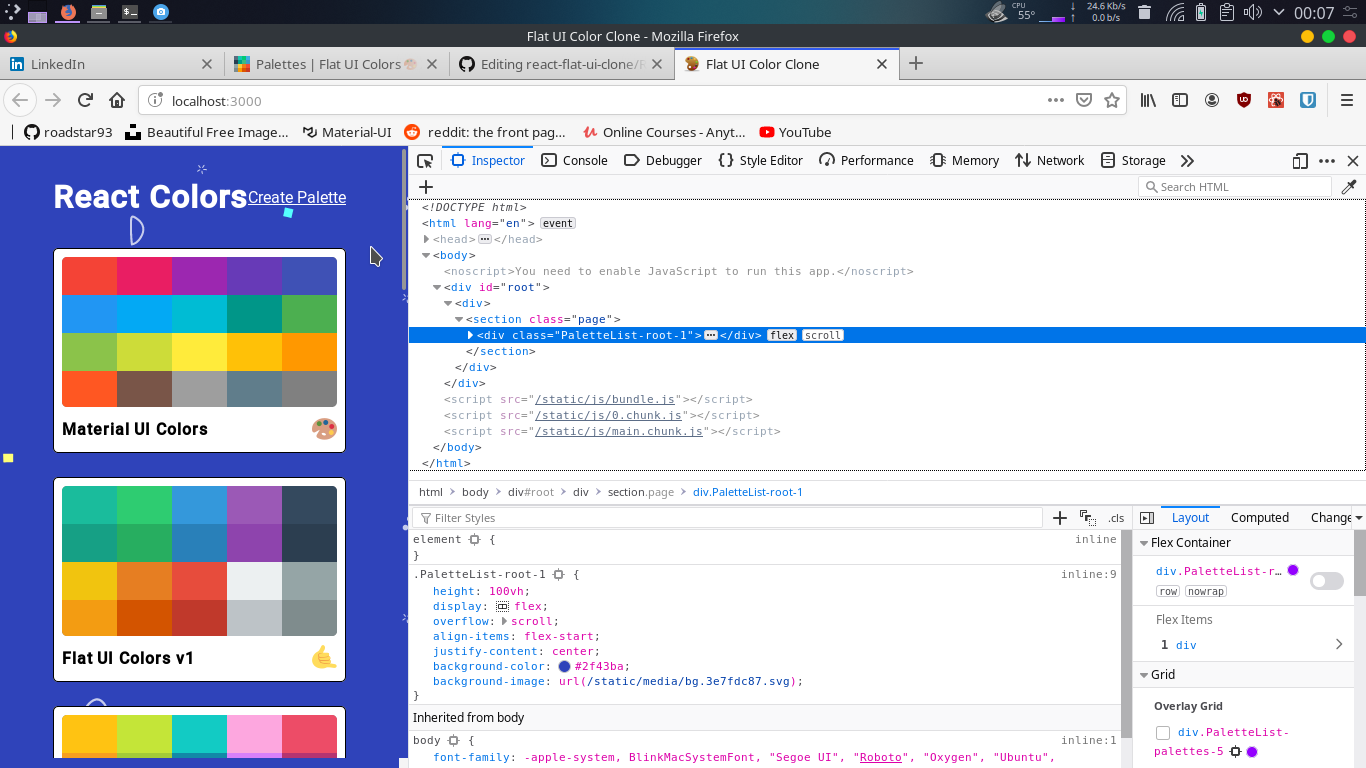Collapse the body element node

[x=427, y=255]
